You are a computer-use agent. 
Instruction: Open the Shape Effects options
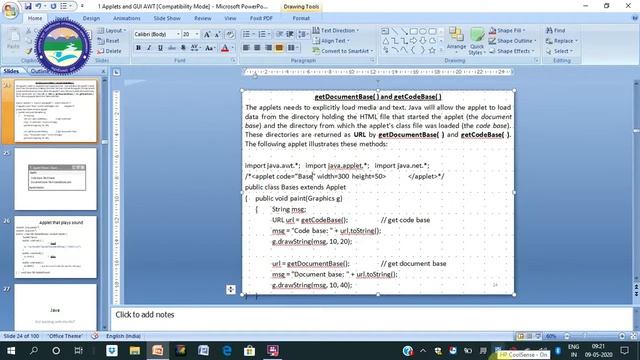pyautogui.click(x=512, y=51)
